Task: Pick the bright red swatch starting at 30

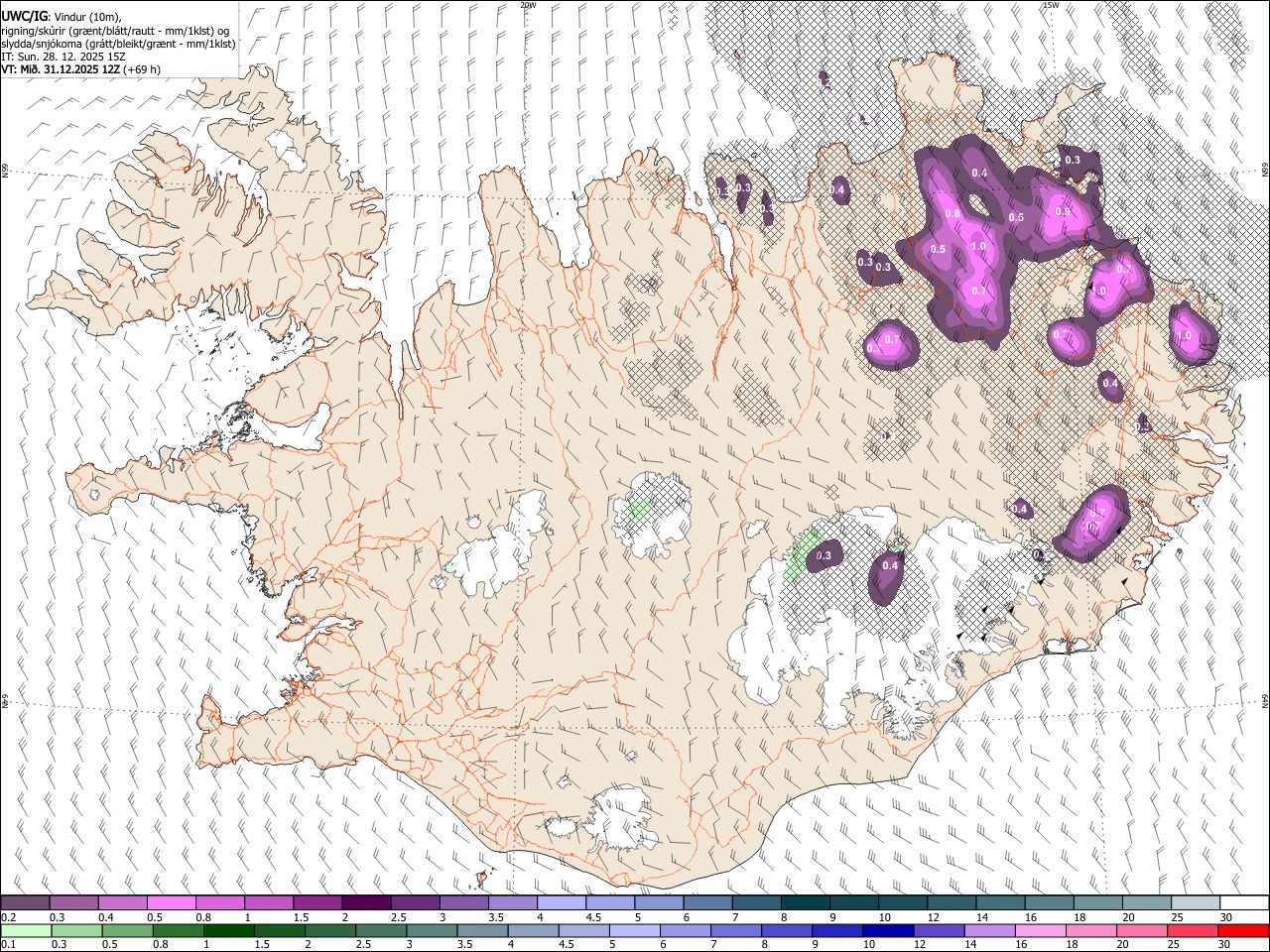Action: pyautogui.click(x=1243, y=930)
